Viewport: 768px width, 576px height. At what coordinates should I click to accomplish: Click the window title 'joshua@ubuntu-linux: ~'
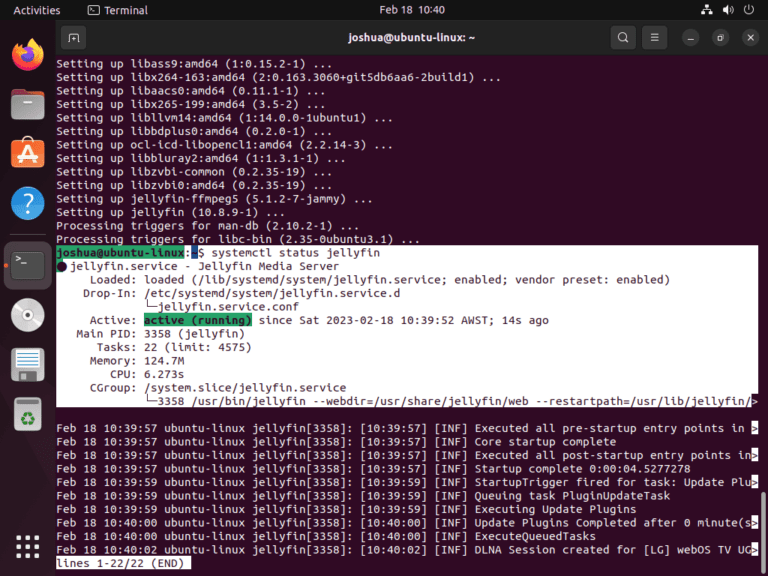(411, 38)
